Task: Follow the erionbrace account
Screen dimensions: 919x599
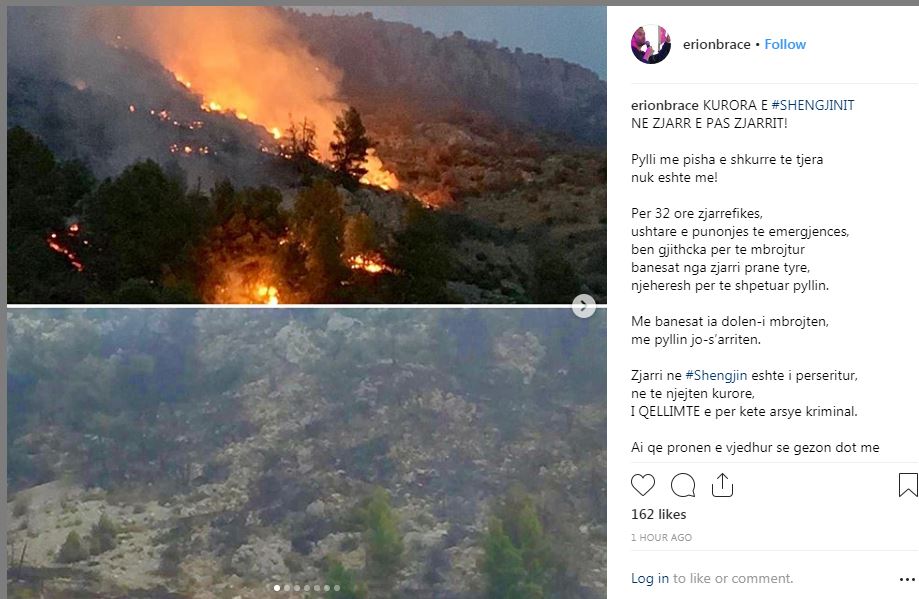Action: pyautogui.click(x=785, y=45)
